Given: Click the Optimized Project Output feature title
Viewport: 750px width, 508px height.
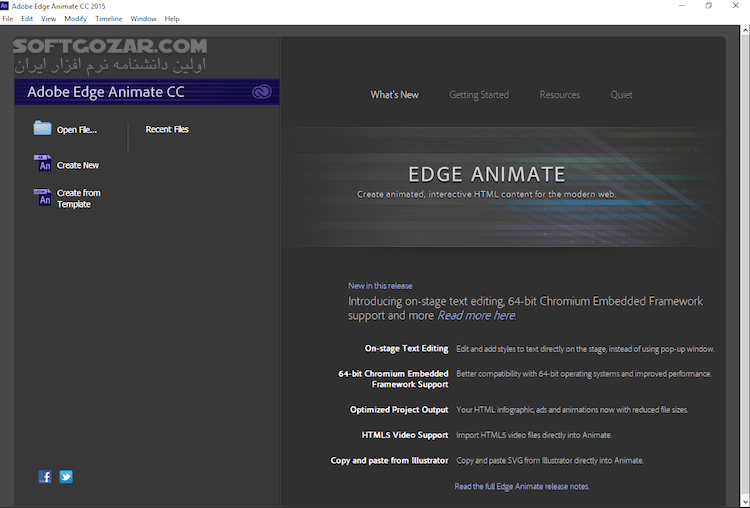Looking at the screenshot, I should pyautogui.click(x=399, y=409).
